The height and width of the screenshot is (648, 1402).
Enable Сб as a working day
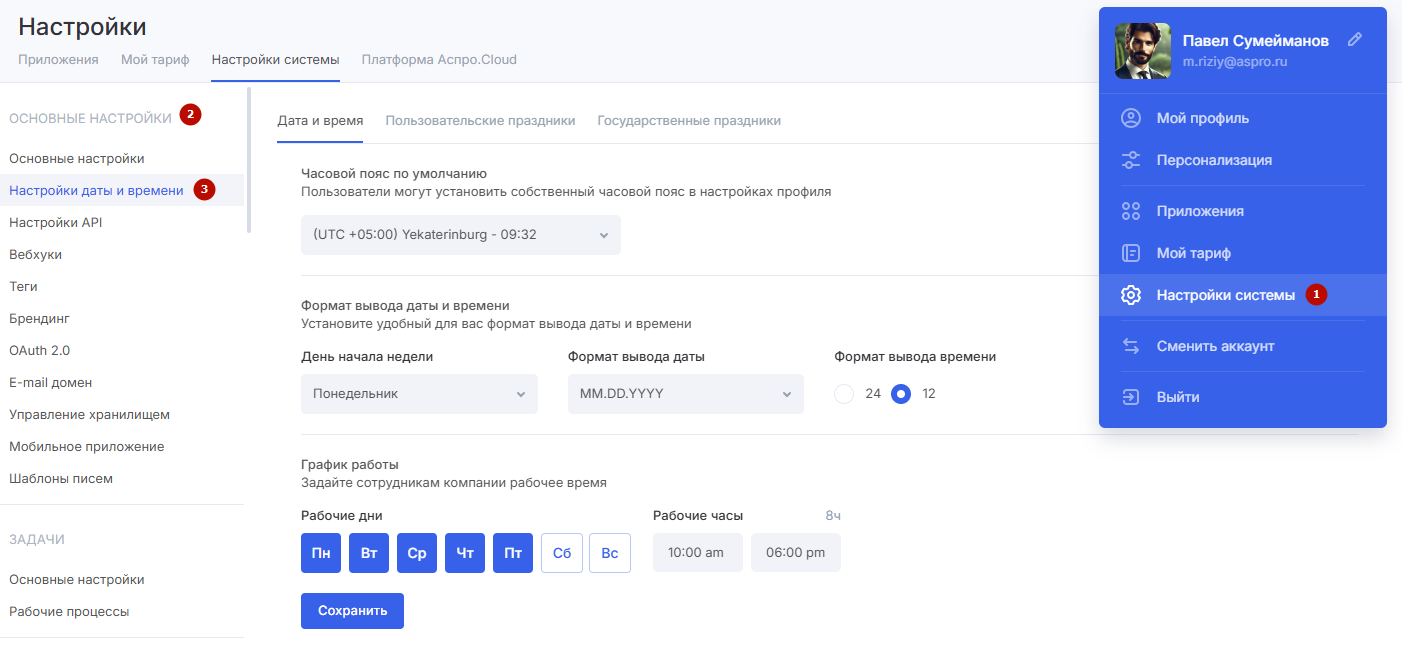click(x=562, y=553)
